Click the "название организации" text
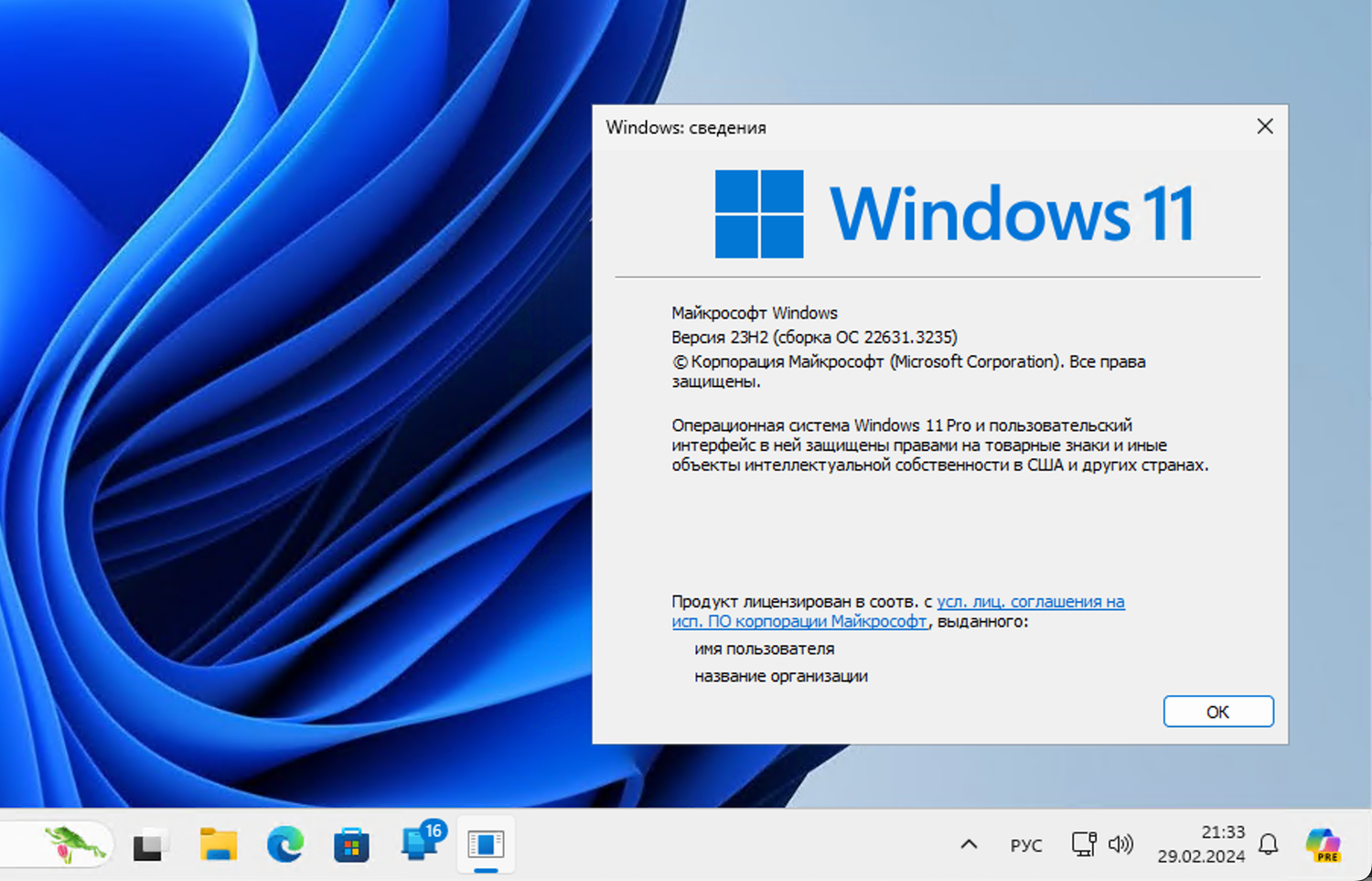 [781, 676]
